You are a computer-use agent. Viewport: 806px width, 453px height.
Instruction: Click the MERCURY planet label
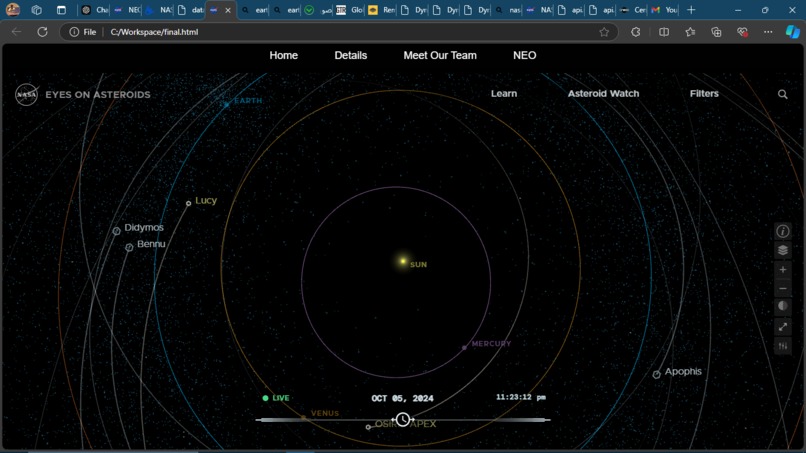tap(491, 343)
